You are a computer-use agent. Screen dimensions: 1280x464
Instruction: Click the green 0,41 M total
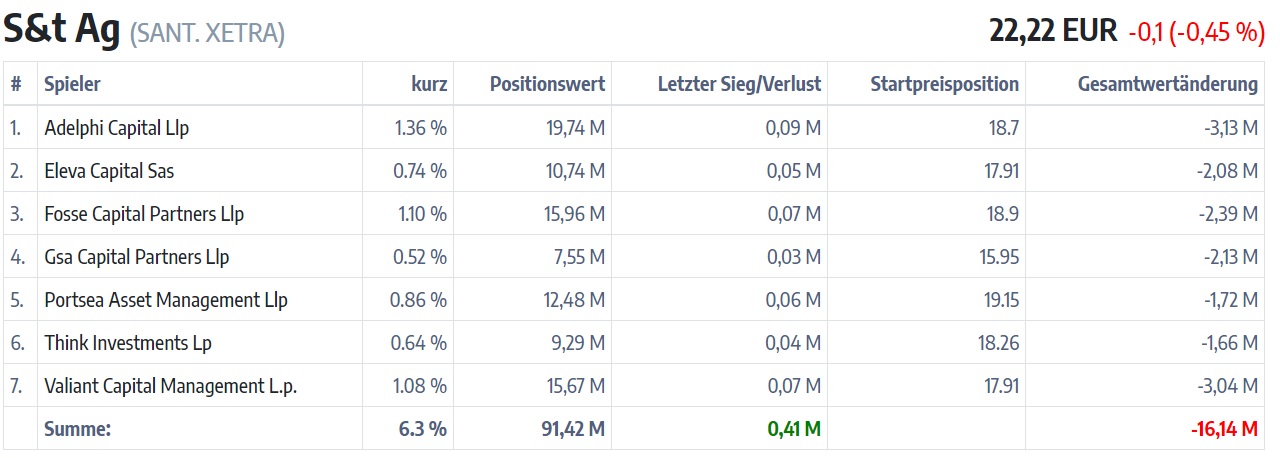tap(794, 429)
